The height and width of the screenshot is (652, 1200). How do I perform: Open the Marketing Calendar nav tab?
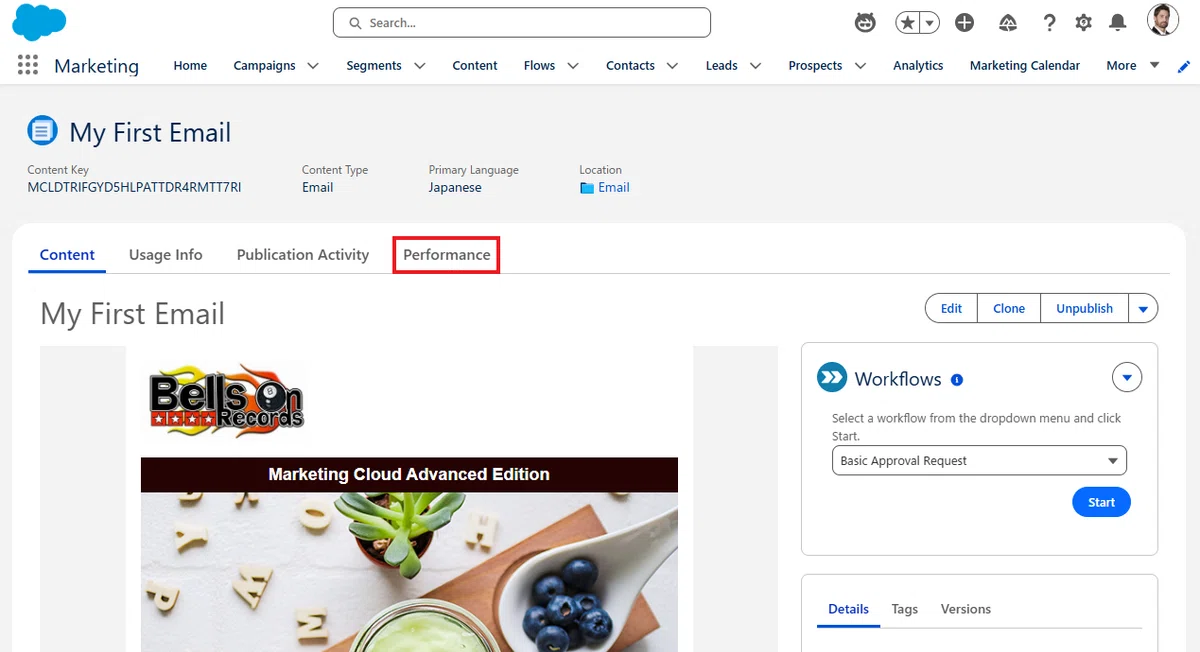point(1025,66)
